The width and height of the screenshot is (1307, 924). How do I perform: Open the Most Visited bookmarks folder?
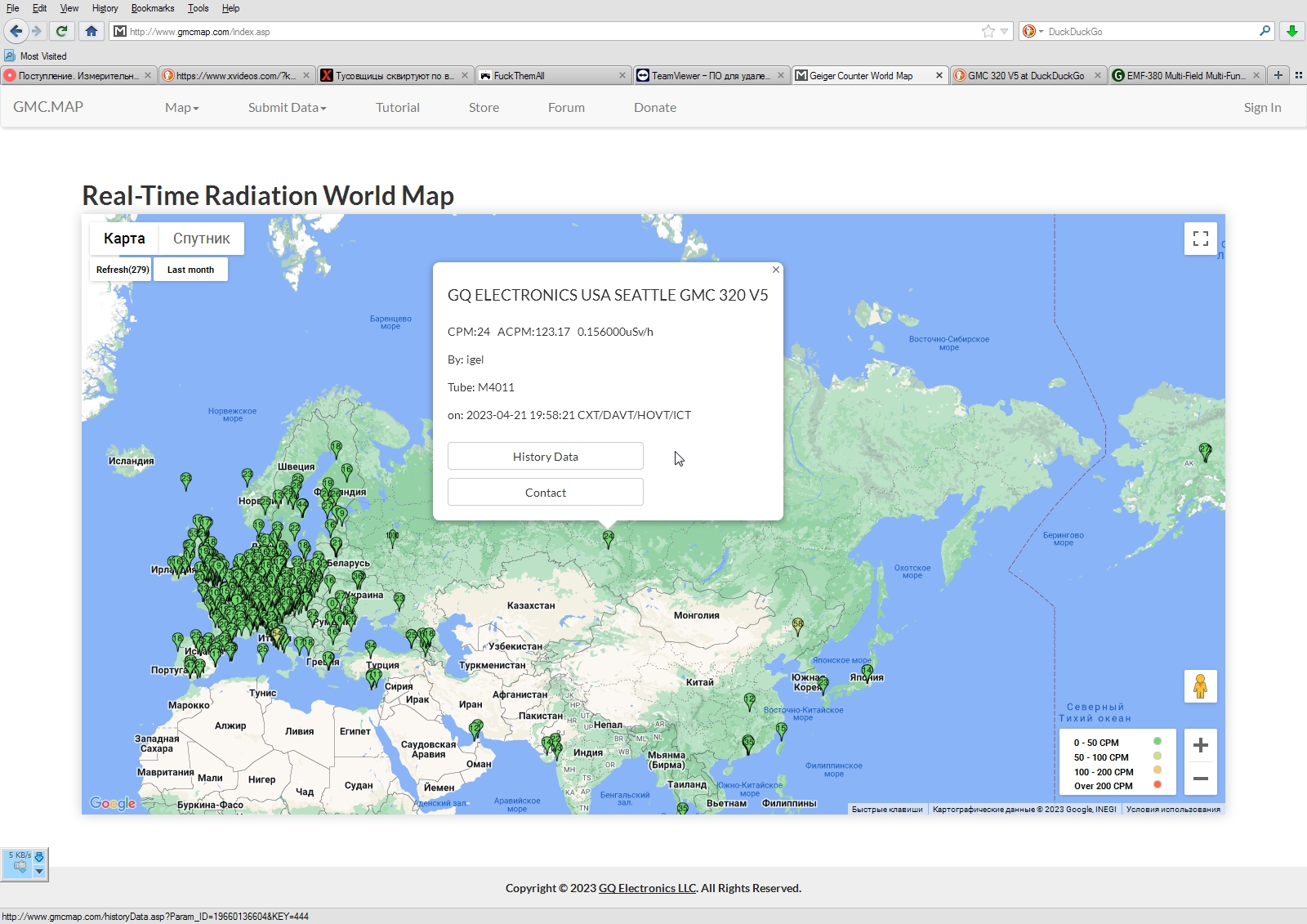click(35, 56)
